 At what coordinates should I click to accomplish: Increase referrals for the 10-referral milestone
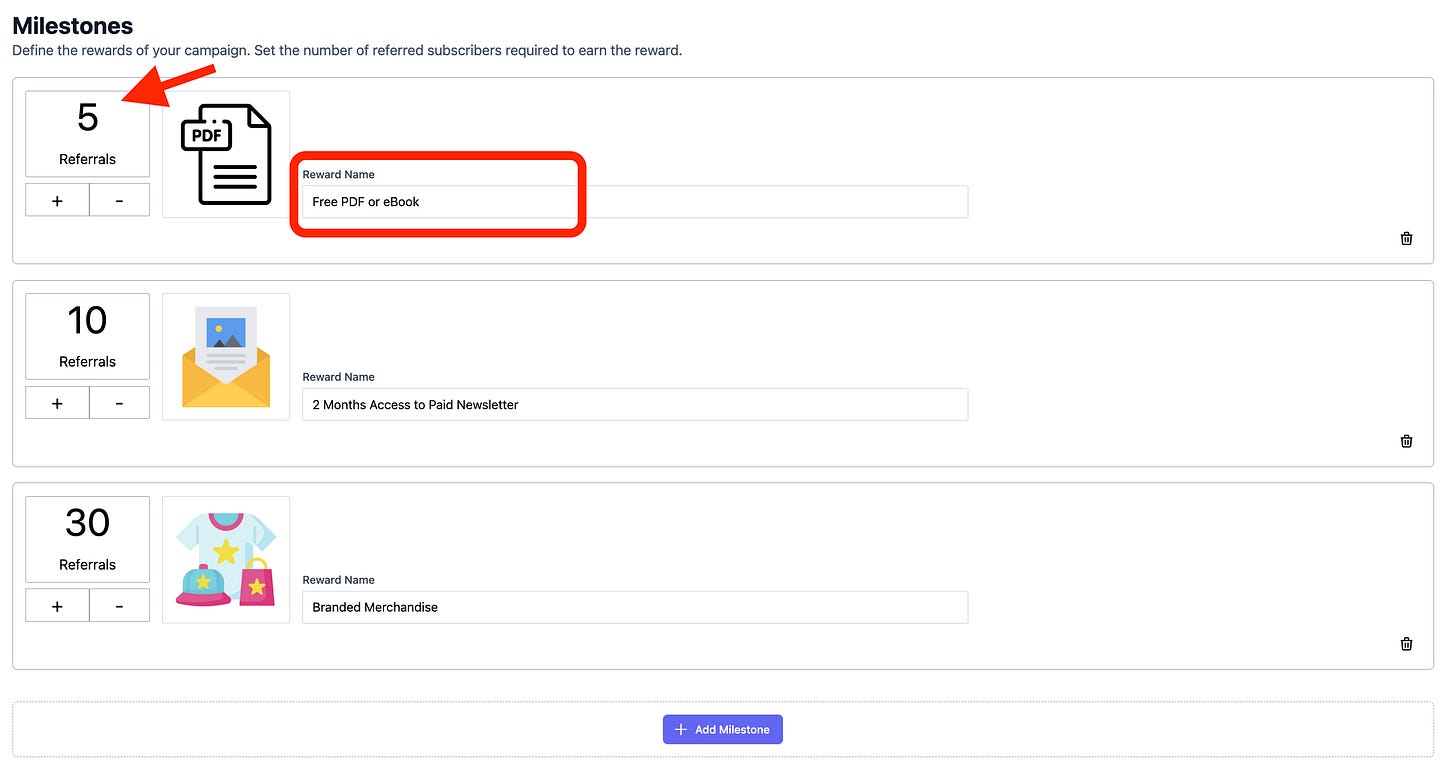57,403
